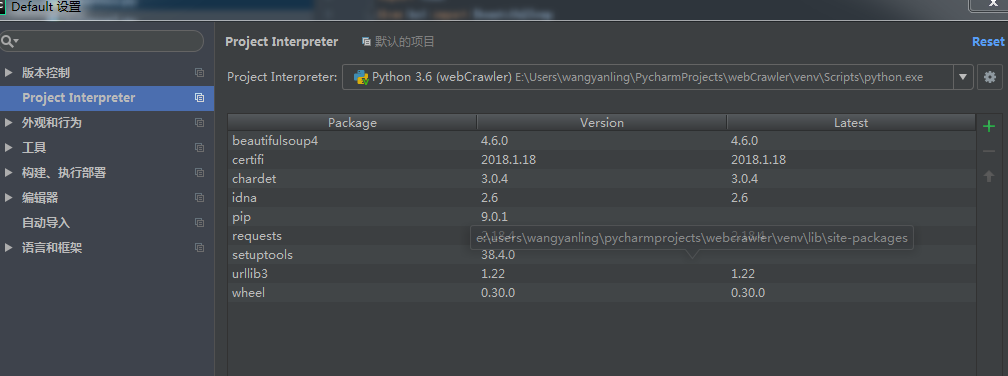Open the interpreter gear settings button

(990, 77)
